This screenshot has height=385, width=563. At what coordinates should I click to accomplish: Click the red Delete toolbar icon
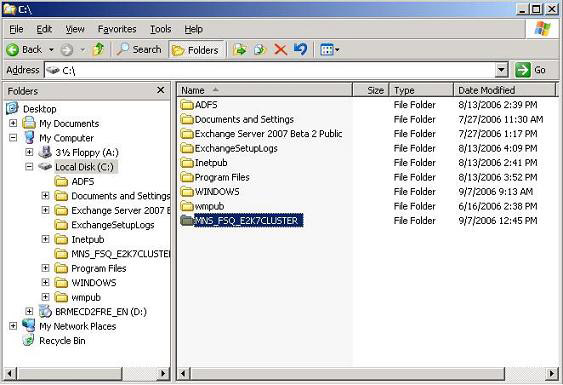(280, 50)
